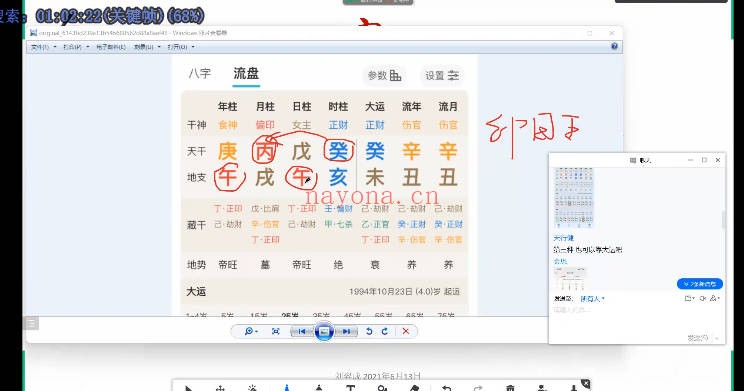This screenshot has height=391, width=744.
Task: Open the 参数 parameters panel
Action: coord(384,75)
